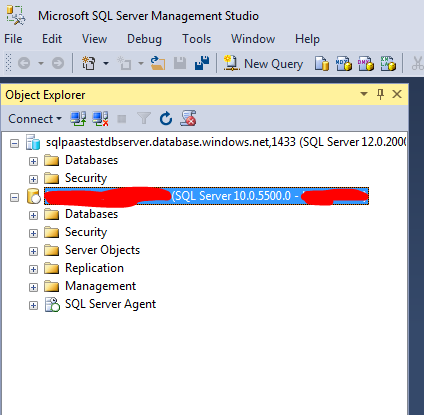Click the Activity Monitor script icon
Image resolution: width=424 pixels, height=415 pixels.
pos(188,118)
